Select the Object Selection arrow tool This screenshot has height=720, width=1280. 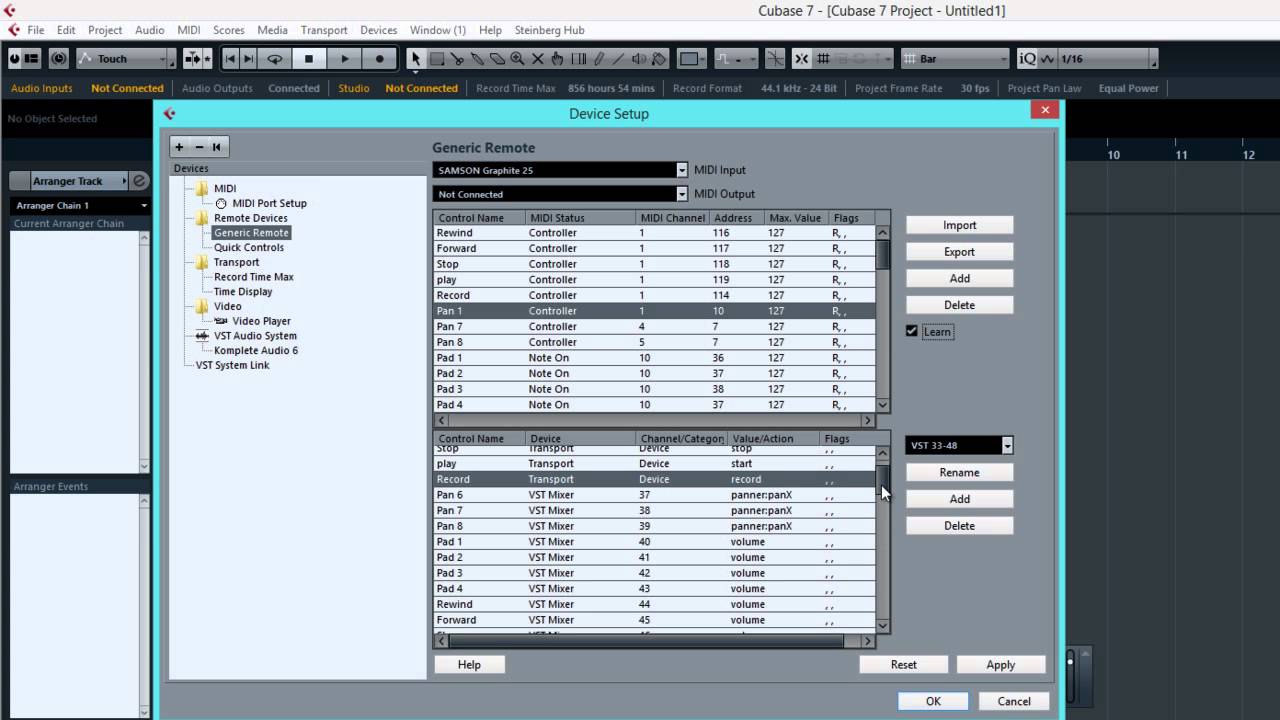pyautogui.click(x=417, y=59)
